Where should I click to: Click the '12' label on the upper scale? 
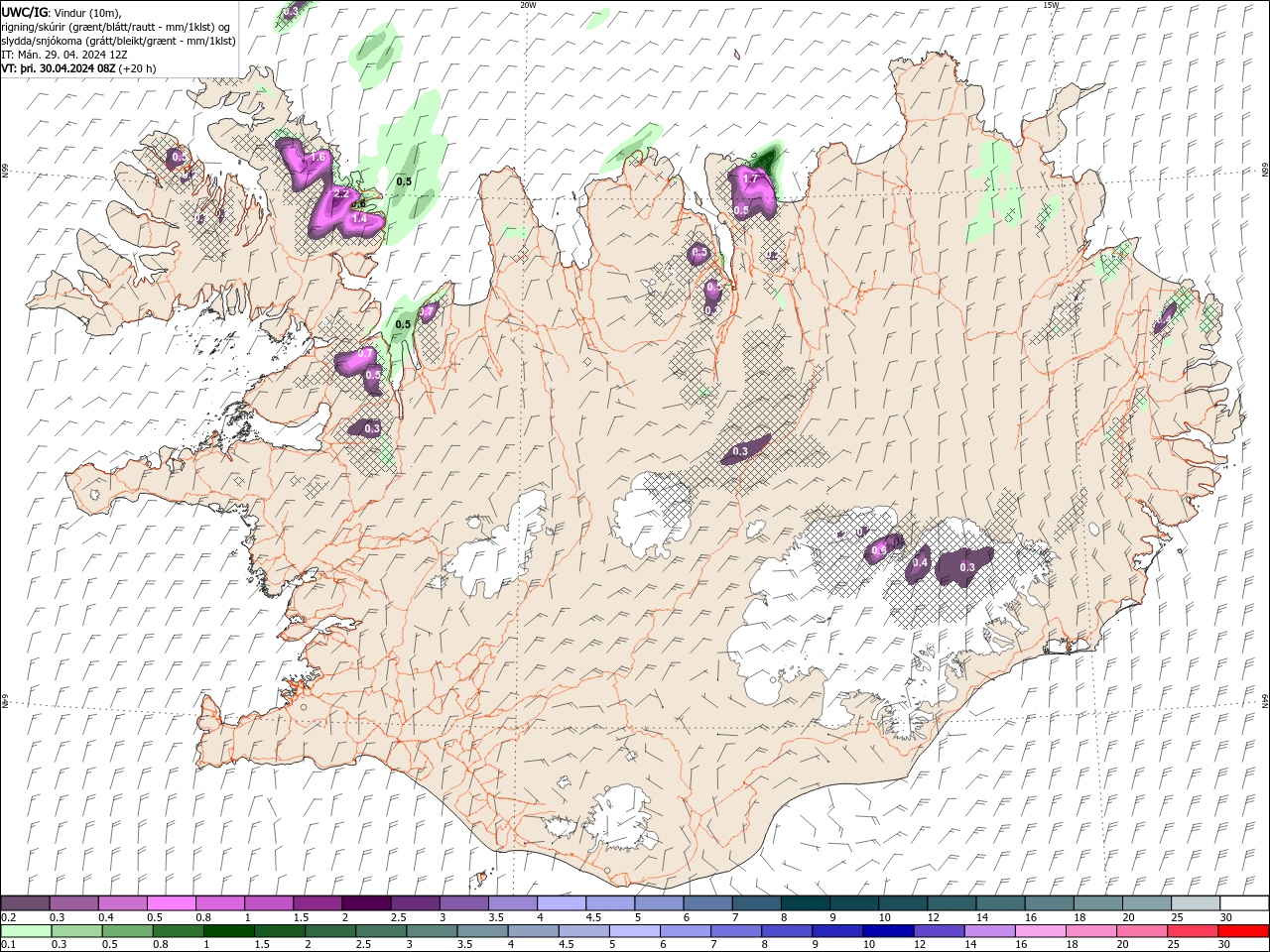[x=934, y=917]
